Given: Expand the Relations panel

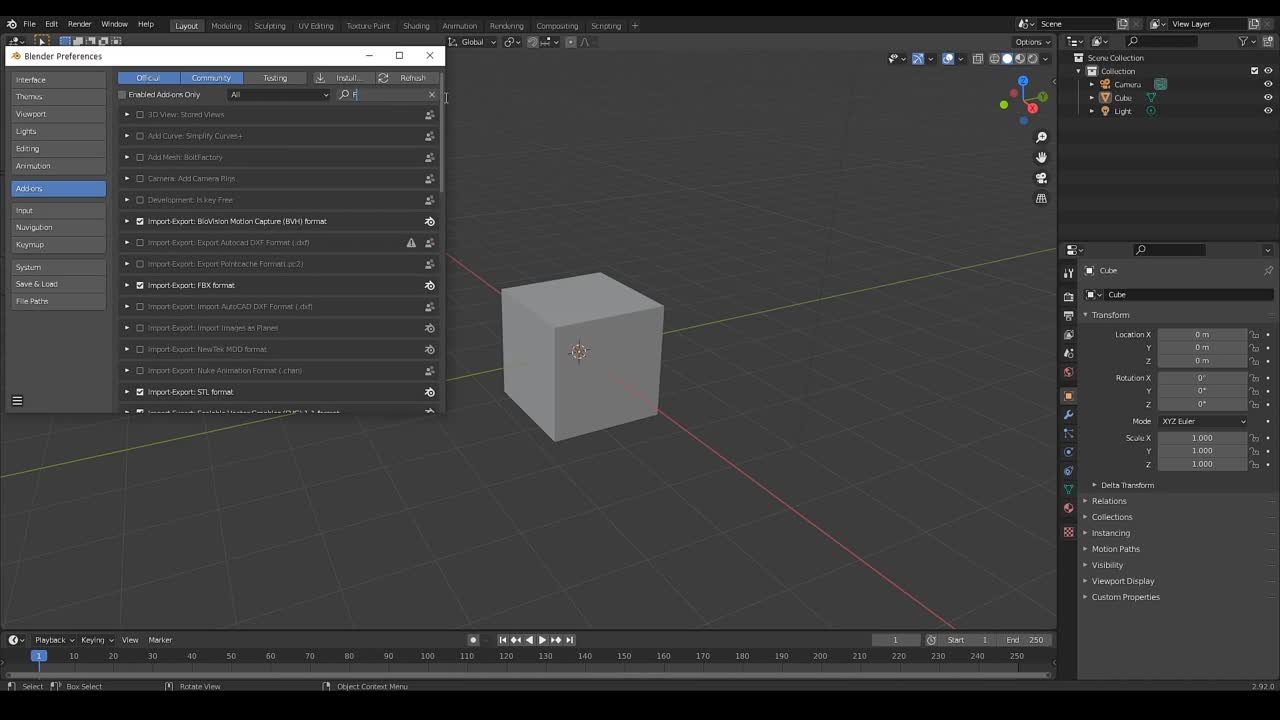Looking at the screenshot, I should click(x=1104, y=501).
